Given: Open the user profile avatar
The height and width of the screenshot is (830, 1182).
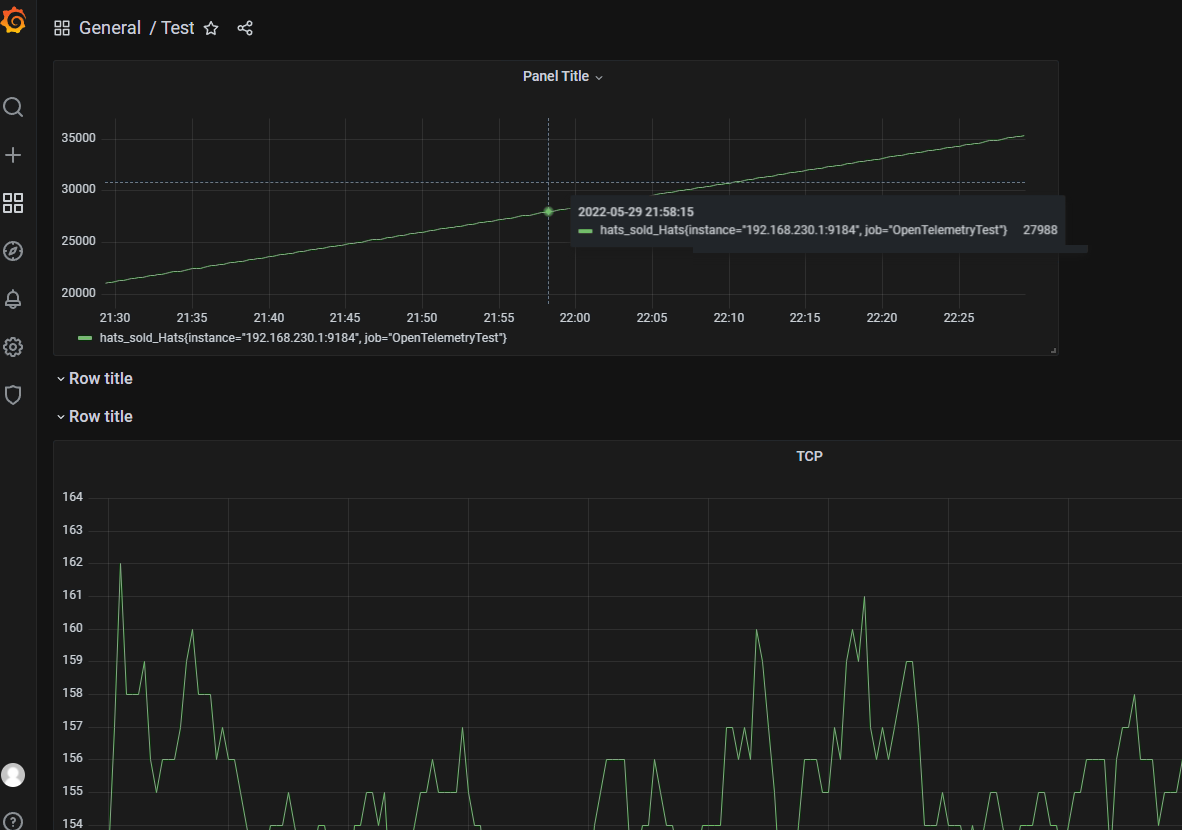Looking at the screenshot, I should [13, 775].
